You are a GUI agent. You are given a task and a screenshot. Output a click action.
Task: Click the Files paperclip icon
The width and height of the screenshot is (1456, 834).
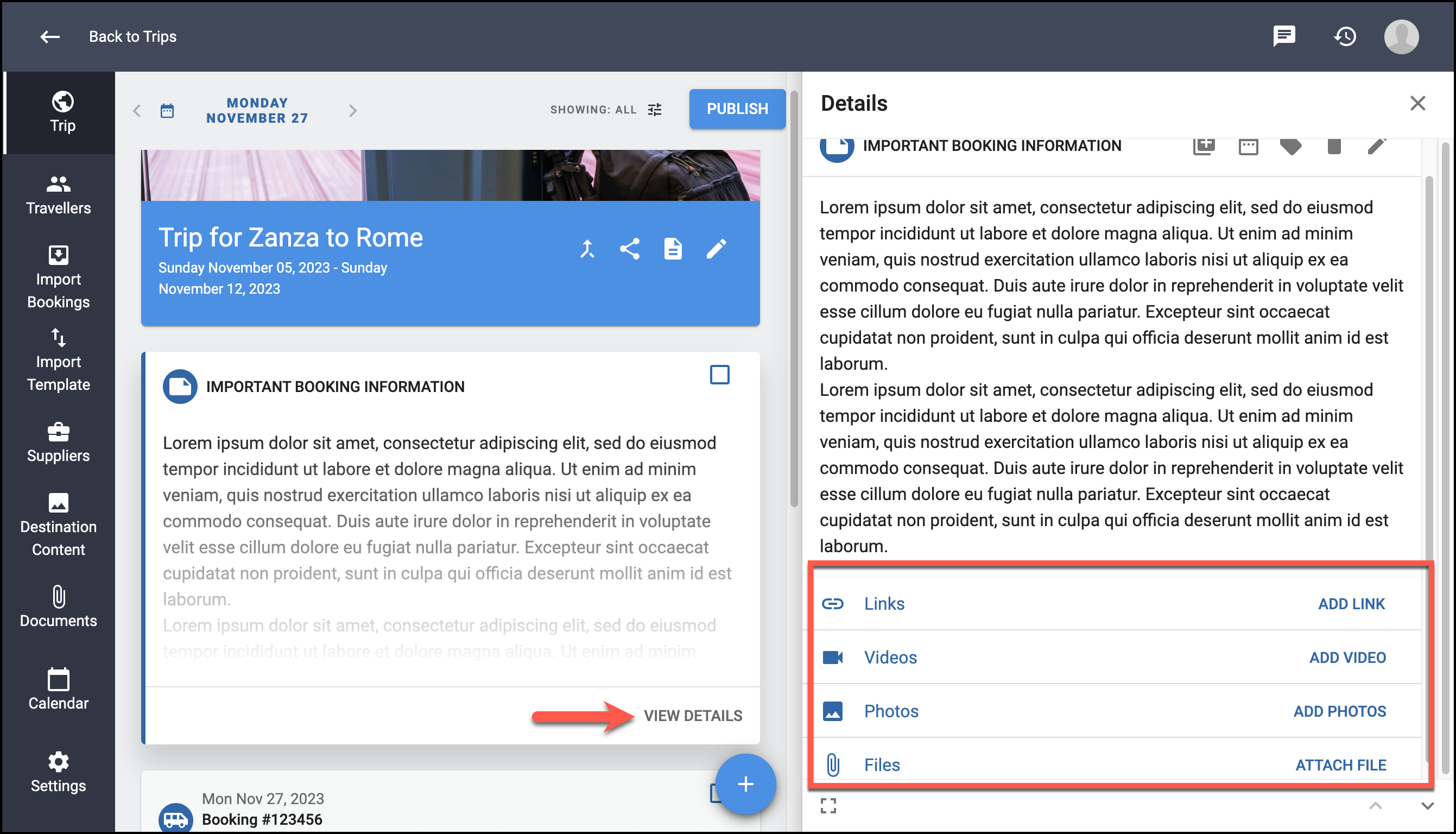pyautogui.click(x=833, y=764)
